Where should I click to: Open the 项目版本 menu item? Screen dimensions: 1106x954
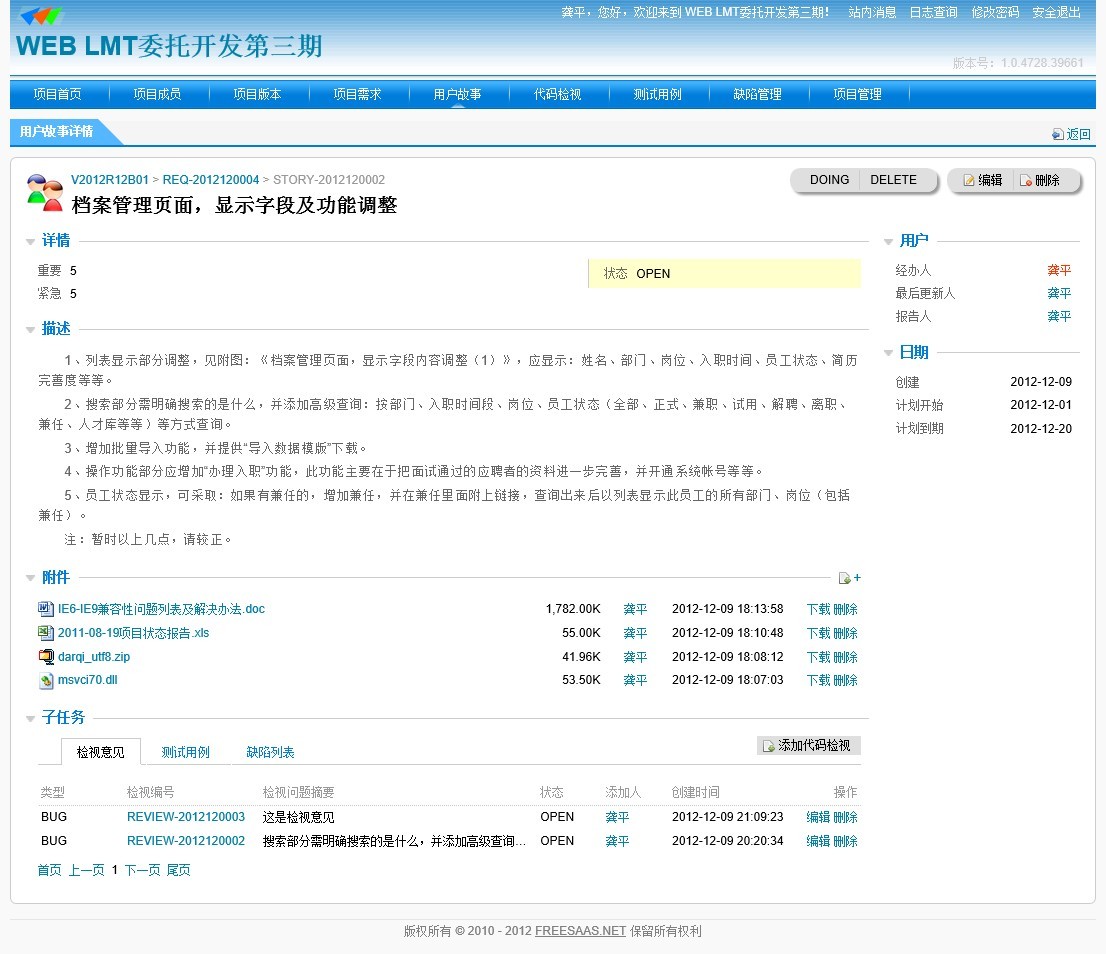pos(257,94)
